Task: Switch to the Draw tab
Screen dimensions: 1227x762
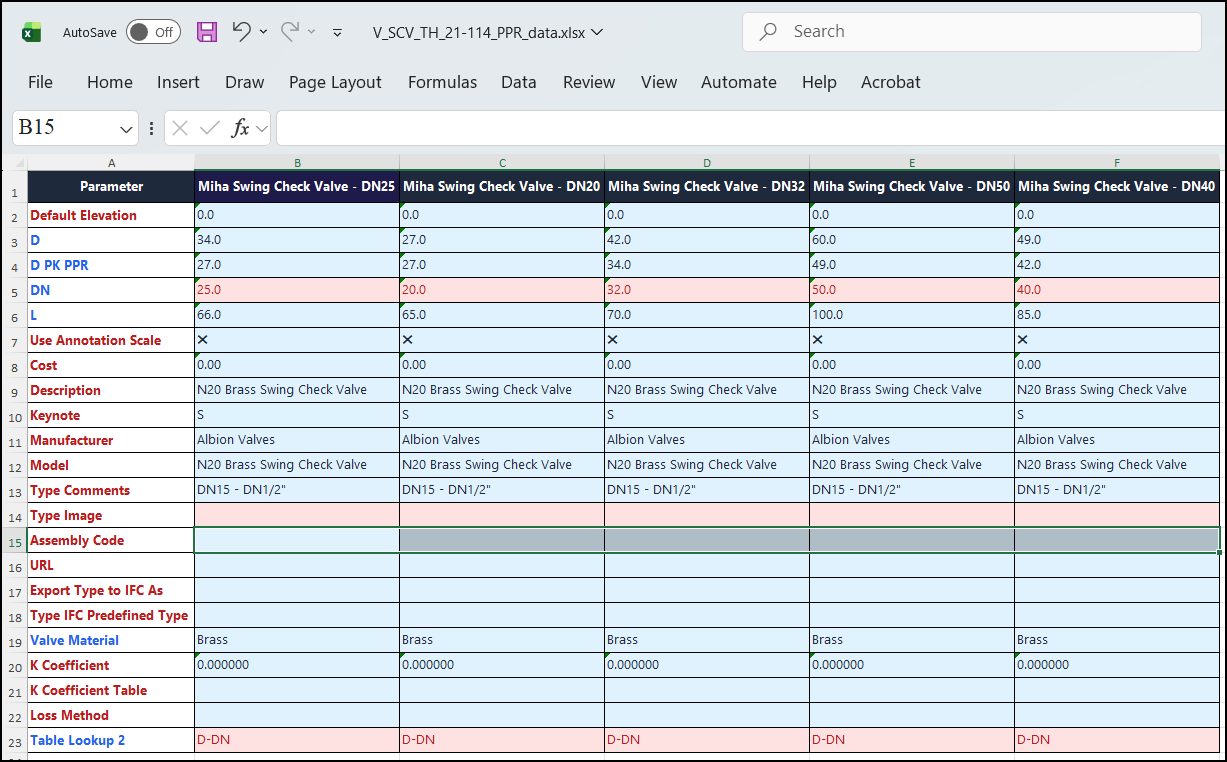Action: (x=244, y=82)
